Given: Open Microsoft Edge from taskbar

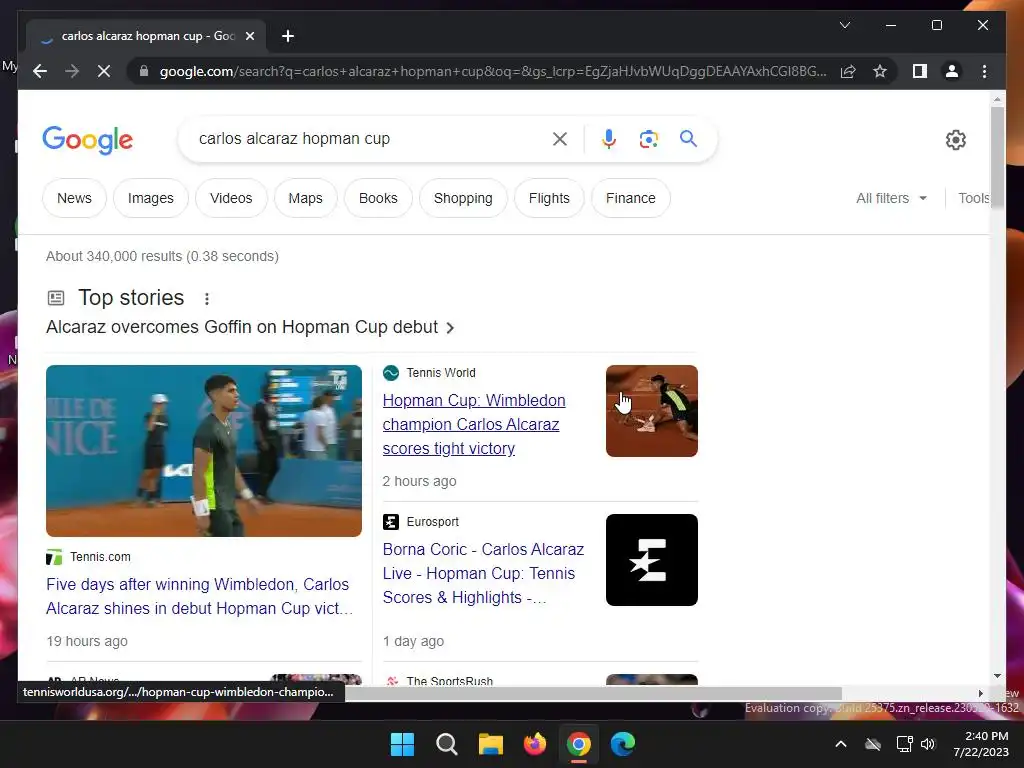Looking at the screenshot, I should 623,744.
